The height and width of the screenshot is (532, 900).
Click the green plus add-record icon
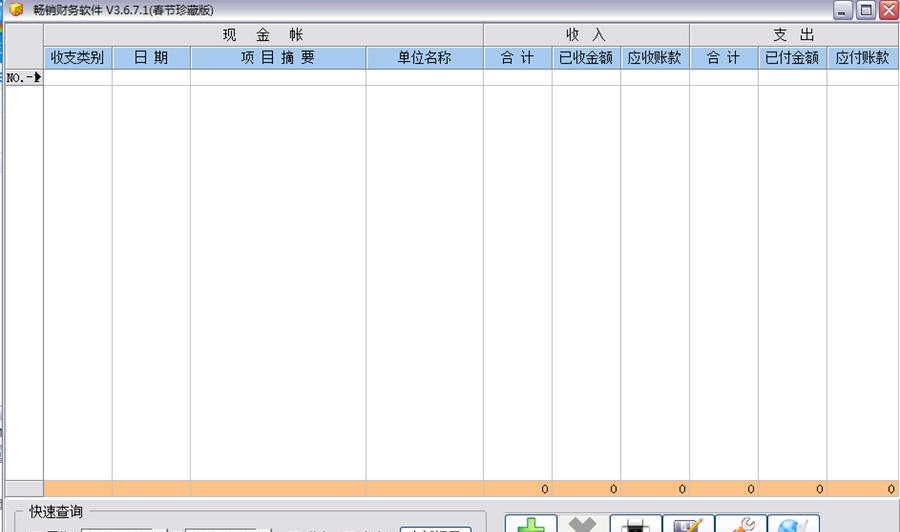point(531,523)
